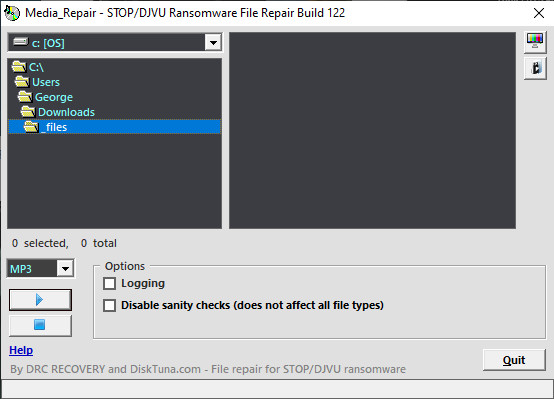Image resolution: width=554 pixels, height=399 pixels.
Task: Start the repair with the play button
Action: point(40,300)
